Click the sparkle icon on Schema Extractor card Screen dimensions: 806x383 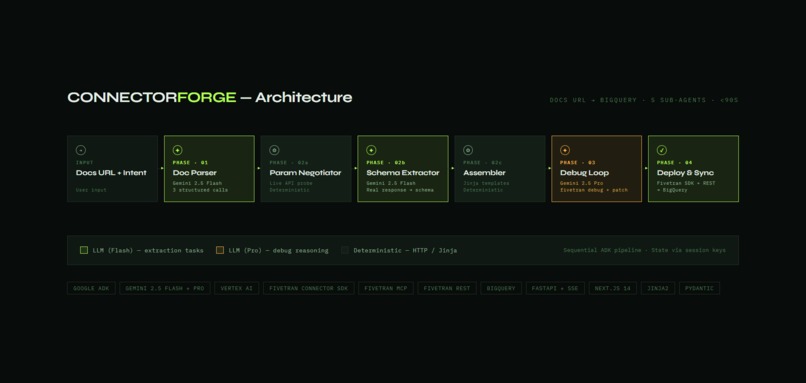tap(371, 150)
